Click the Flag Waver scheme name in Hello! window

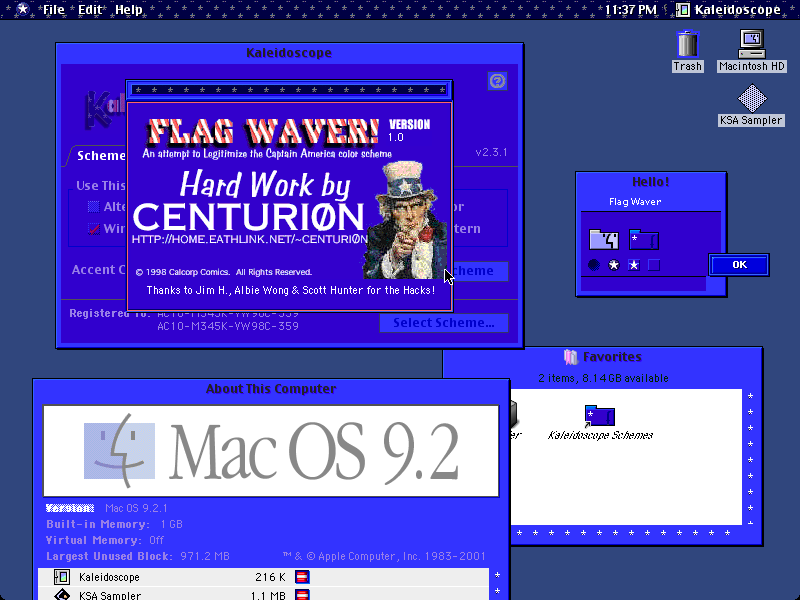coord(635,202)
